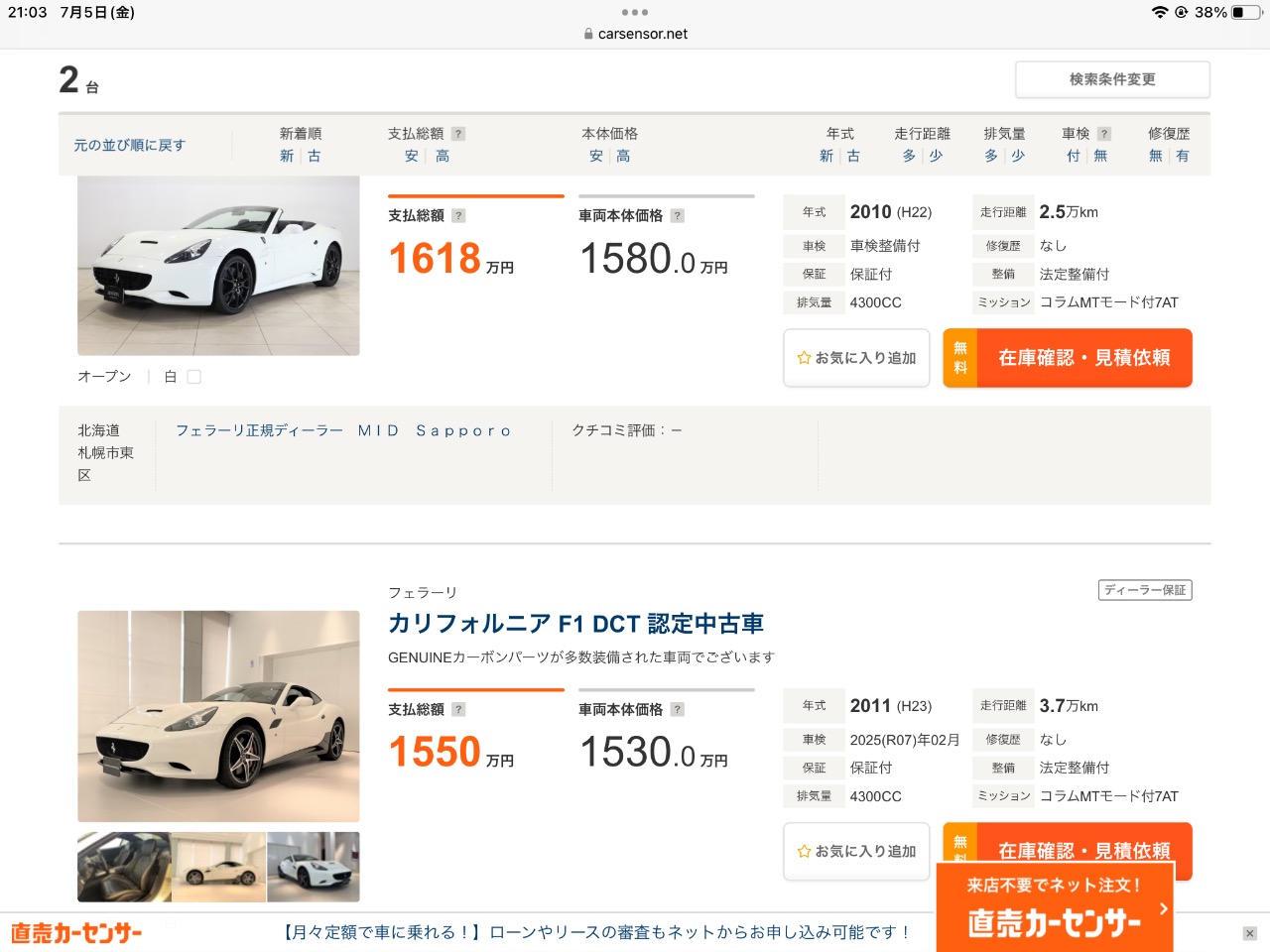The image size is (1270, 952).
Task: Sort 走行距離 by 多
Action: click(909, 156)
